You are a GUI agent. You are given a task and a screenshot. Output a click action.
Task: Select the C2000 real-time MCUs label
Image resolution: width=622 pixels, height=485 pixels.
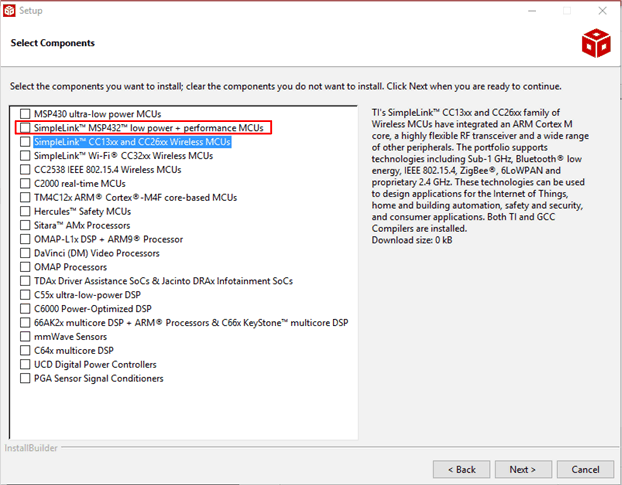80,184
